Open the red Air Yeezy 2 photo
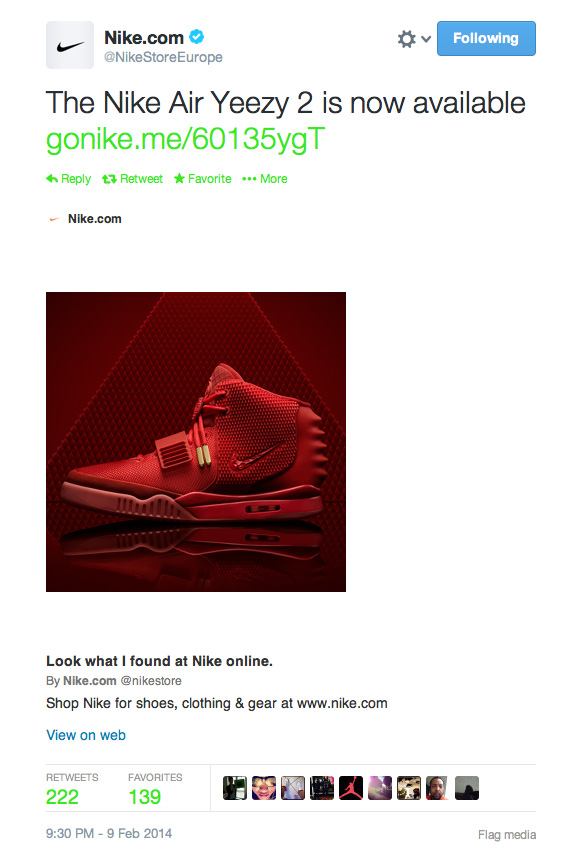 (x=196, y=442)
